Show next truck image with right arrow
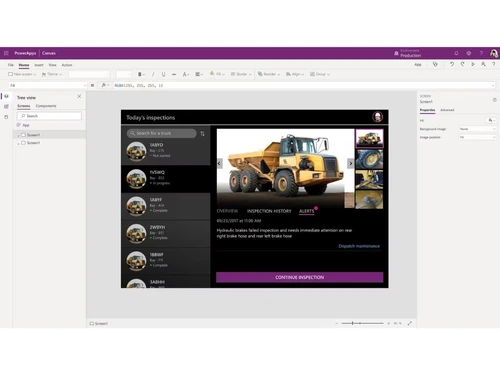The width and height of the screenshot is (500, 375). (350, 163)
